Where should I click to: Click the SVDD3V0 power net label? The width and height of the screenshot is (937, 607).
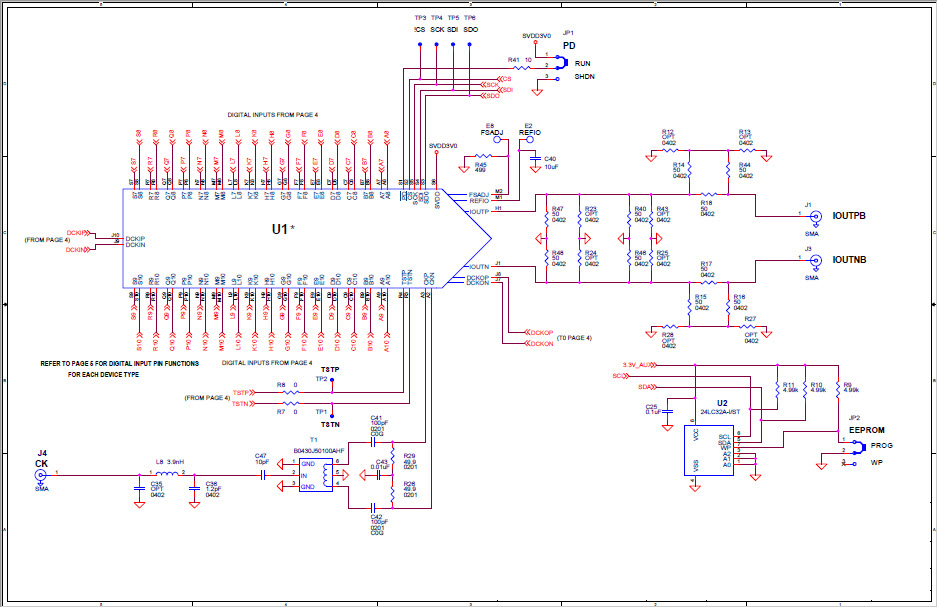pos(537,34)
